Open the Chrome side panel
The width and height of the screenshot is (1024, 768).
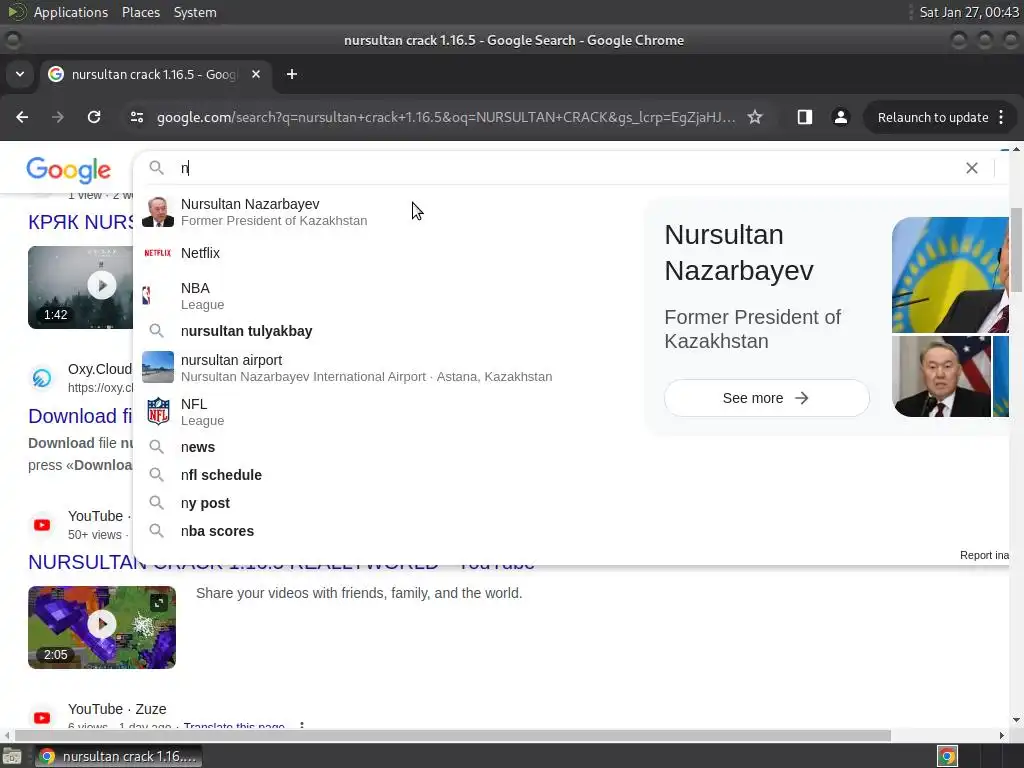click(805, 117)
